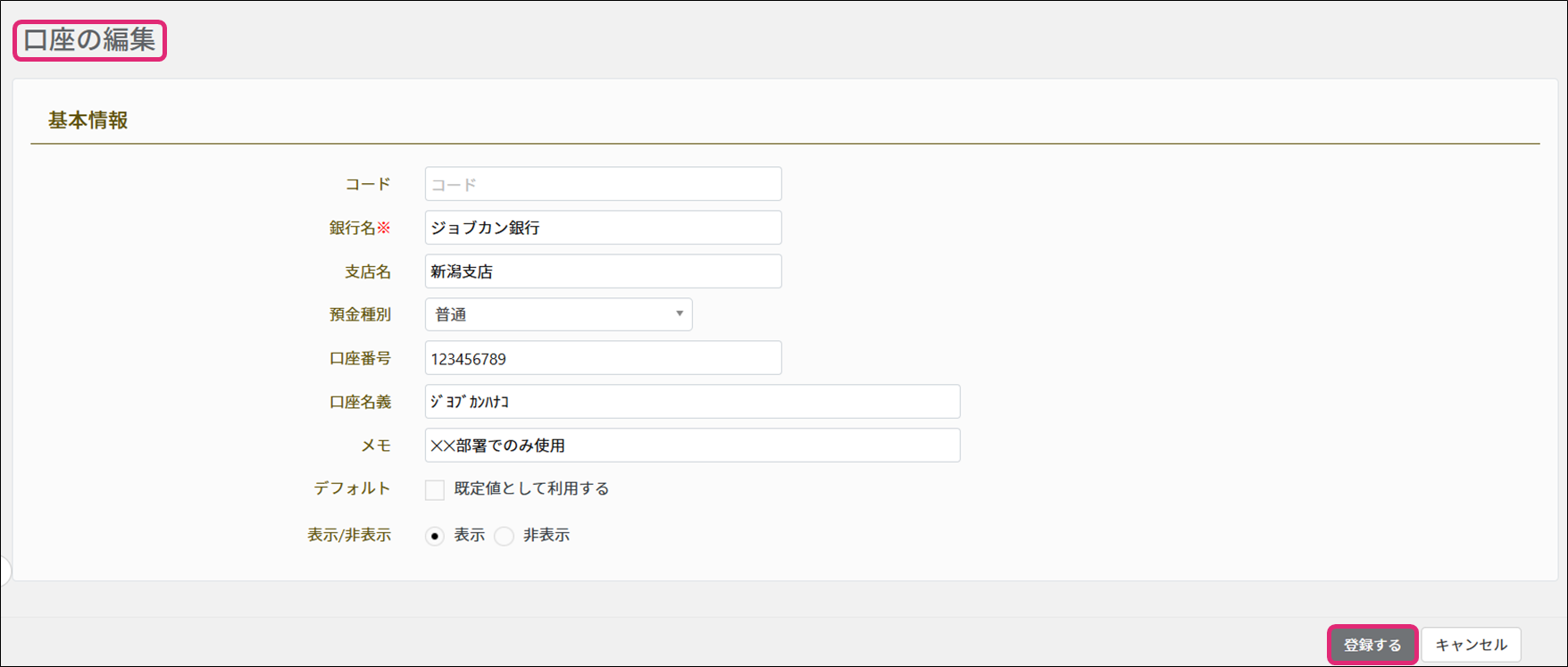The height and width of the screenshot is (667, 1568).
Task: Click the コード input field
Action: [x=603, y=184]
